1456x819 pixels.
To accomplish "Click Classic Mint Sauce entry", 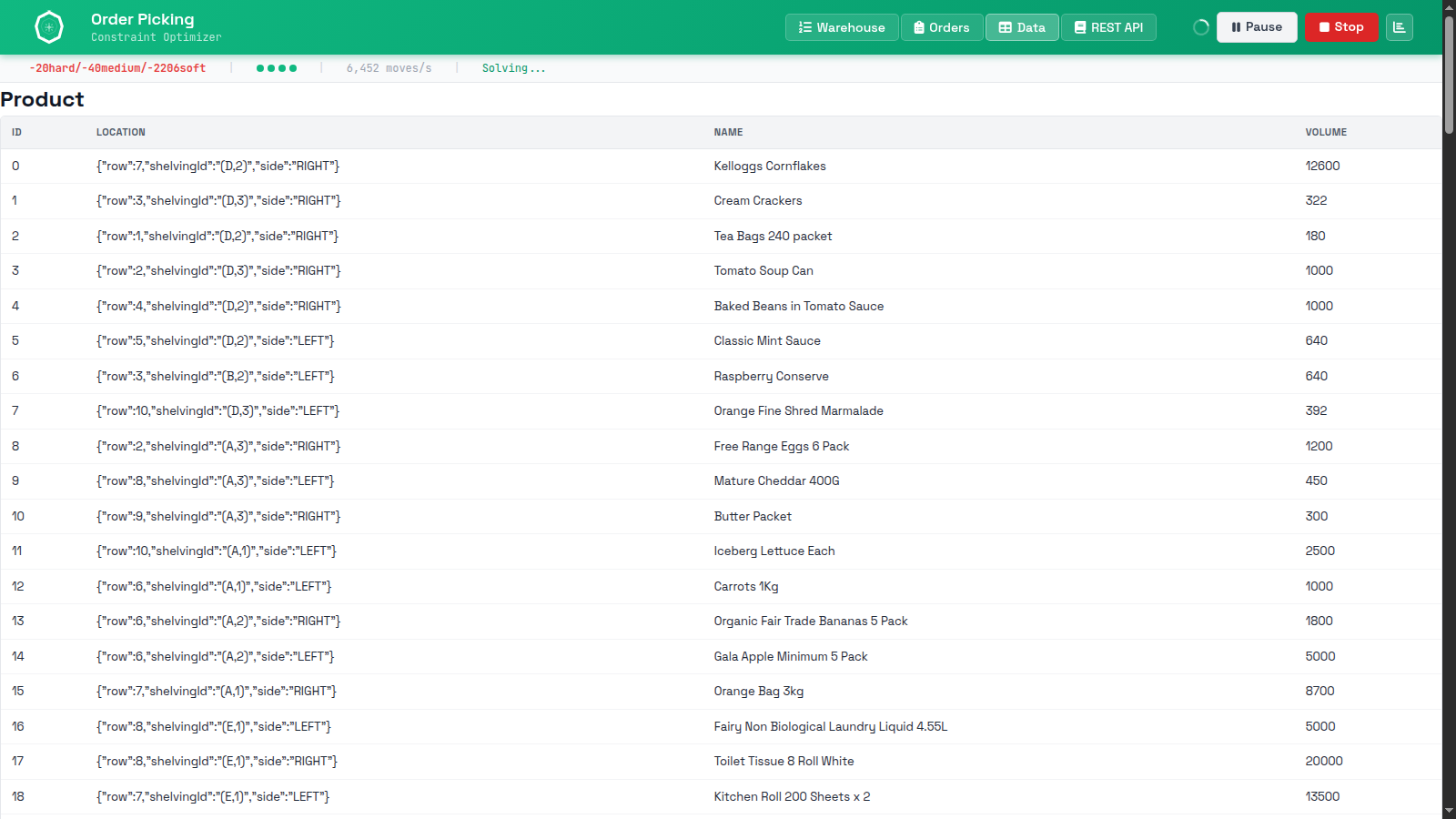I will [767, 340].
